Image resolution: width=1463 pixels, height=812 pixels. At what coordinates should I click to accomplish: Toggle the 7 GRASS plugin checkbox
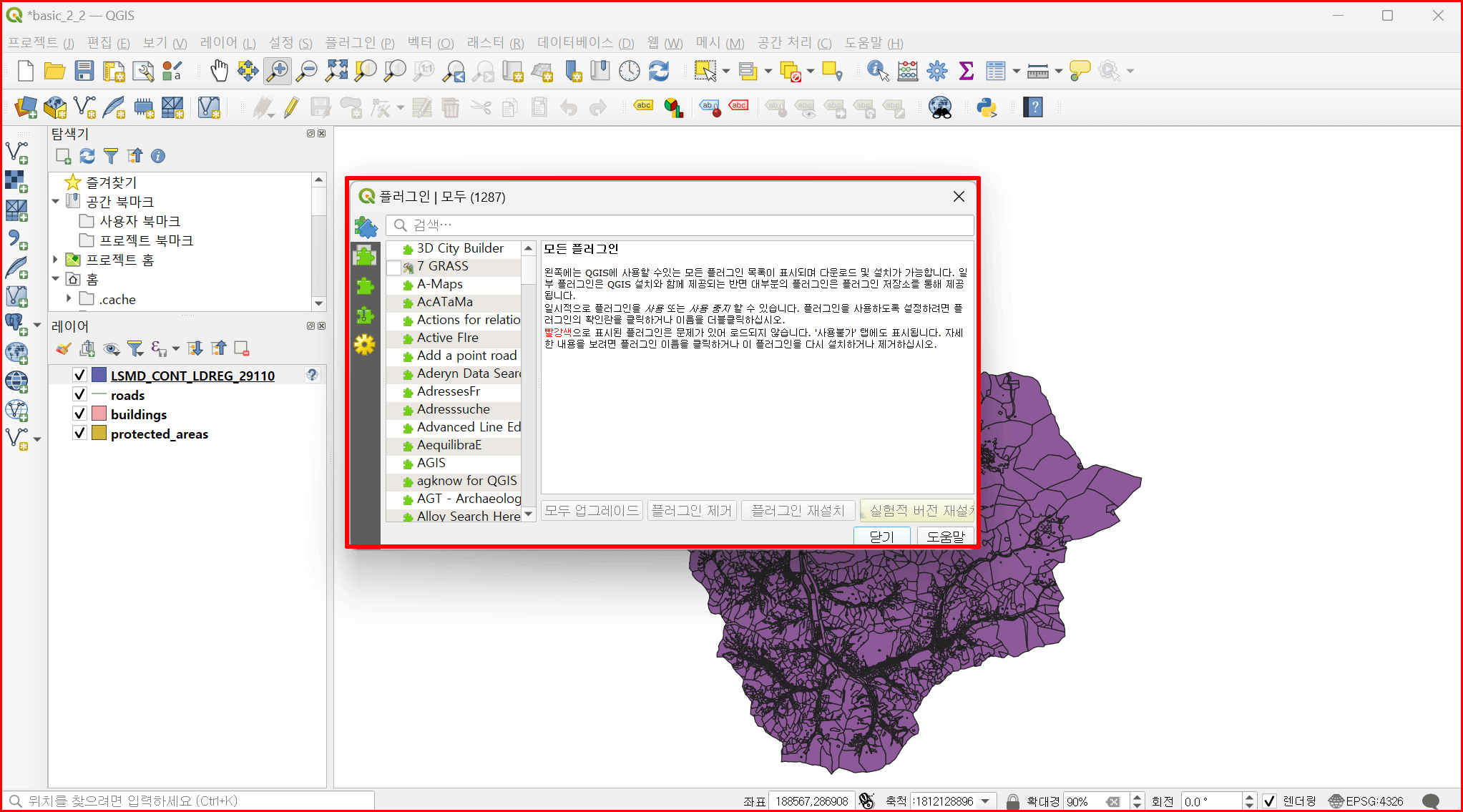pyautogui.click(x=394, y=267)
